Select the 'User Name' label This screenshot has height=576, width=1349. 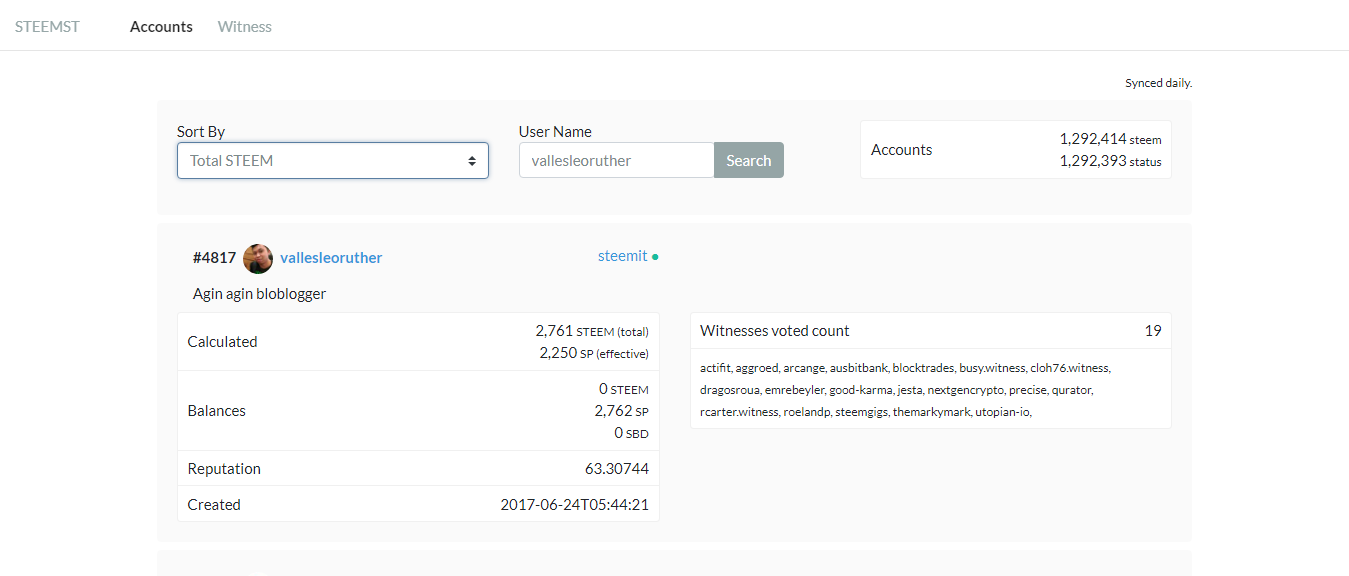point(555,132)
